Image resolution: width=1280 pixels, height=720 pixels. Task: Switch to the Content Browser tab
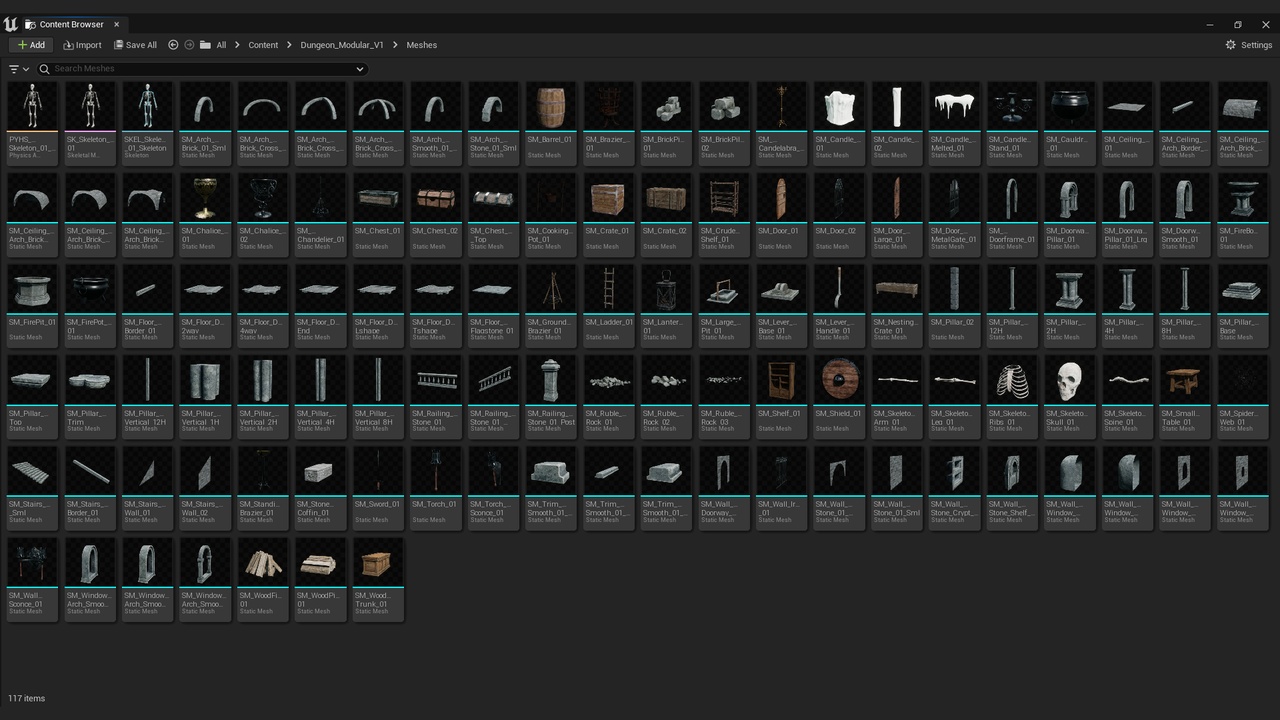coord(70,24)
